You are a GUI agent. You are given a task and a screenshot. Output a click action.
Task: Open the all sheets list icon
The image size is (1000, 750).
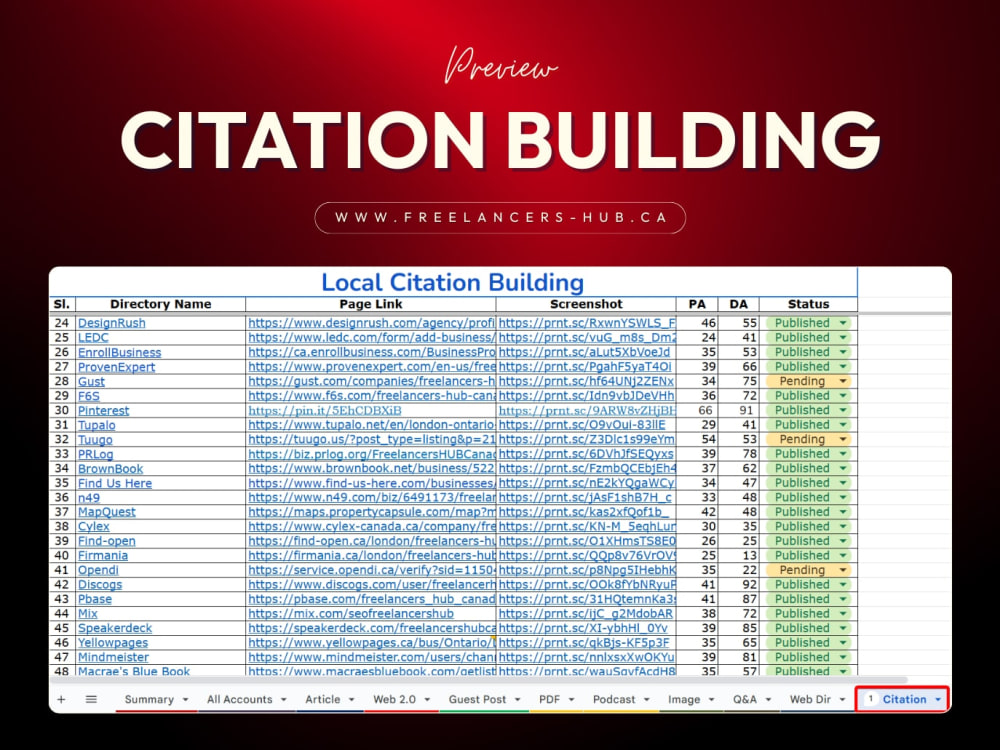(x=91, y=700)
